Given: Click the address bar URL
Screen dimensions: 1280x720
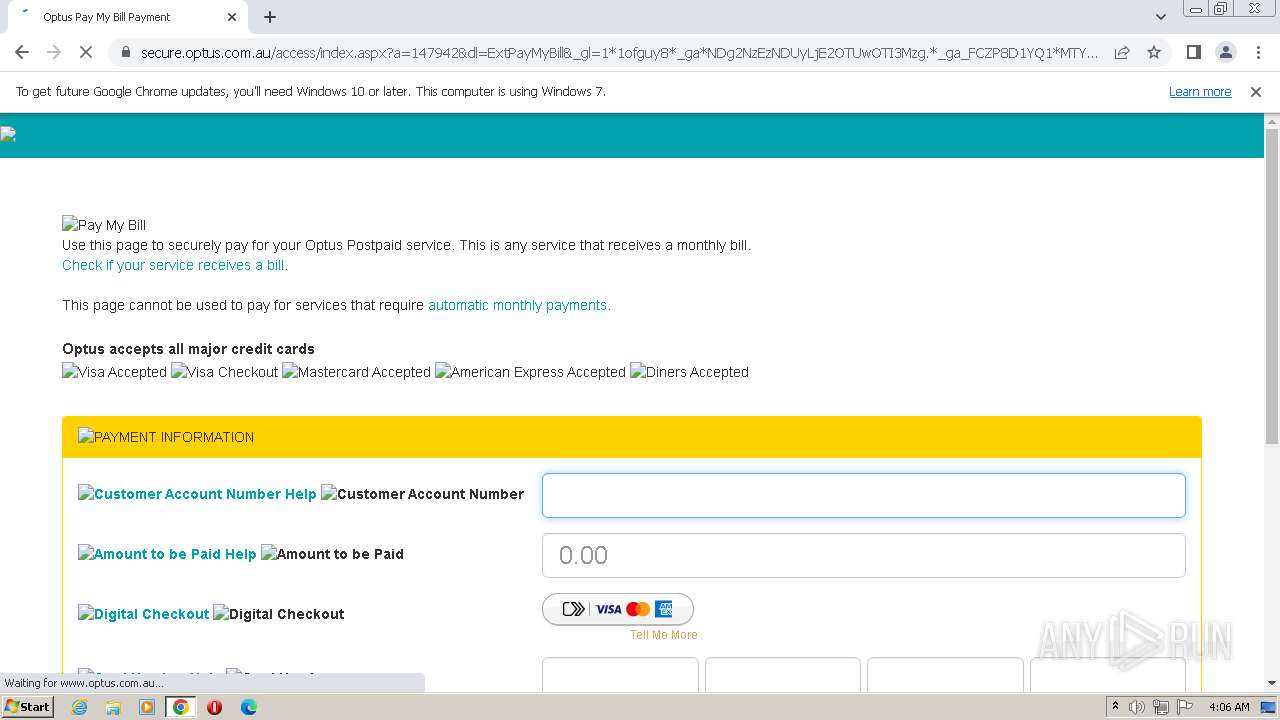Looking at the screenshot, I should [x=619, y=53].
